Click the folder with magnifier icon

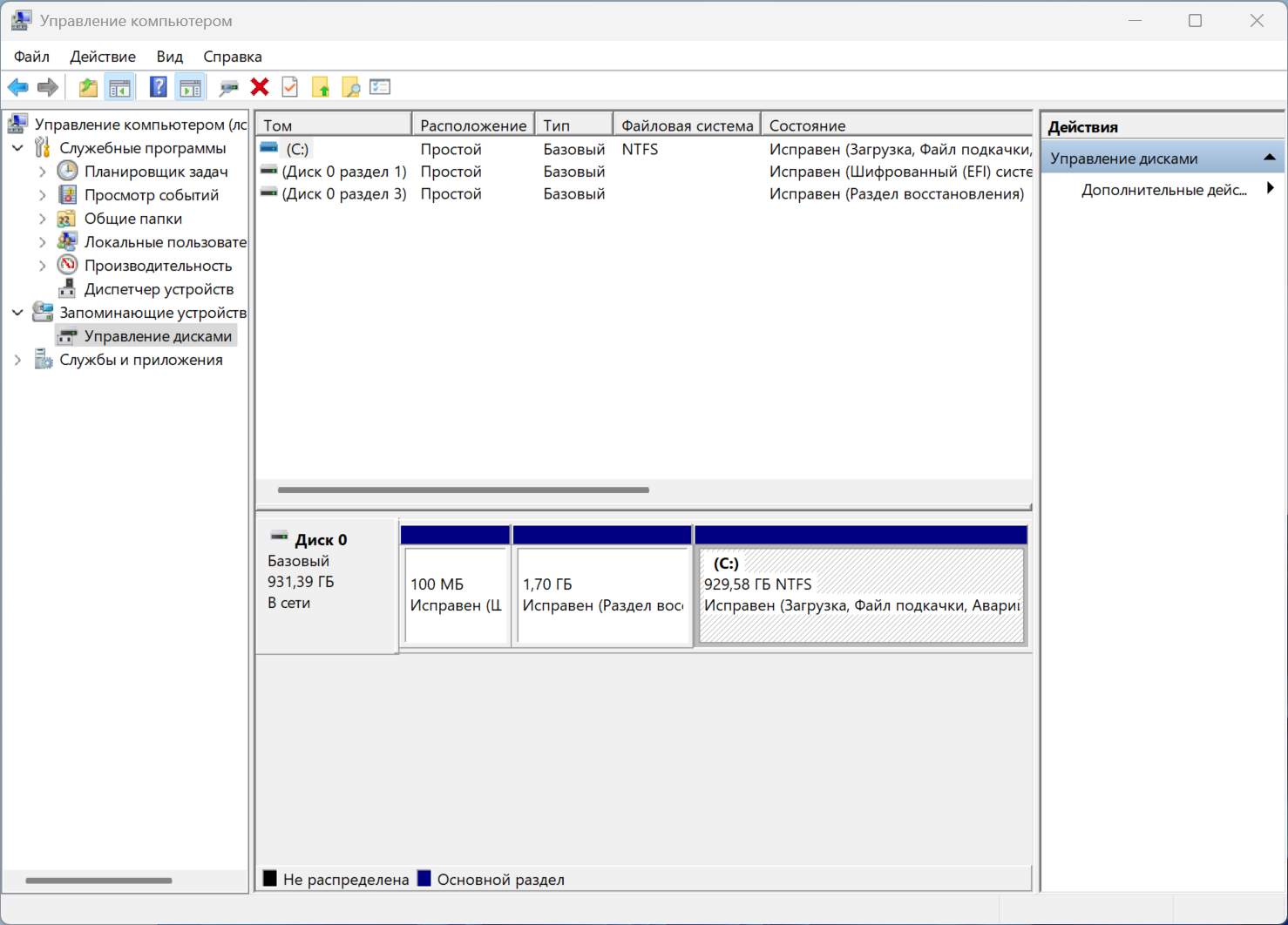click(350, 87)
